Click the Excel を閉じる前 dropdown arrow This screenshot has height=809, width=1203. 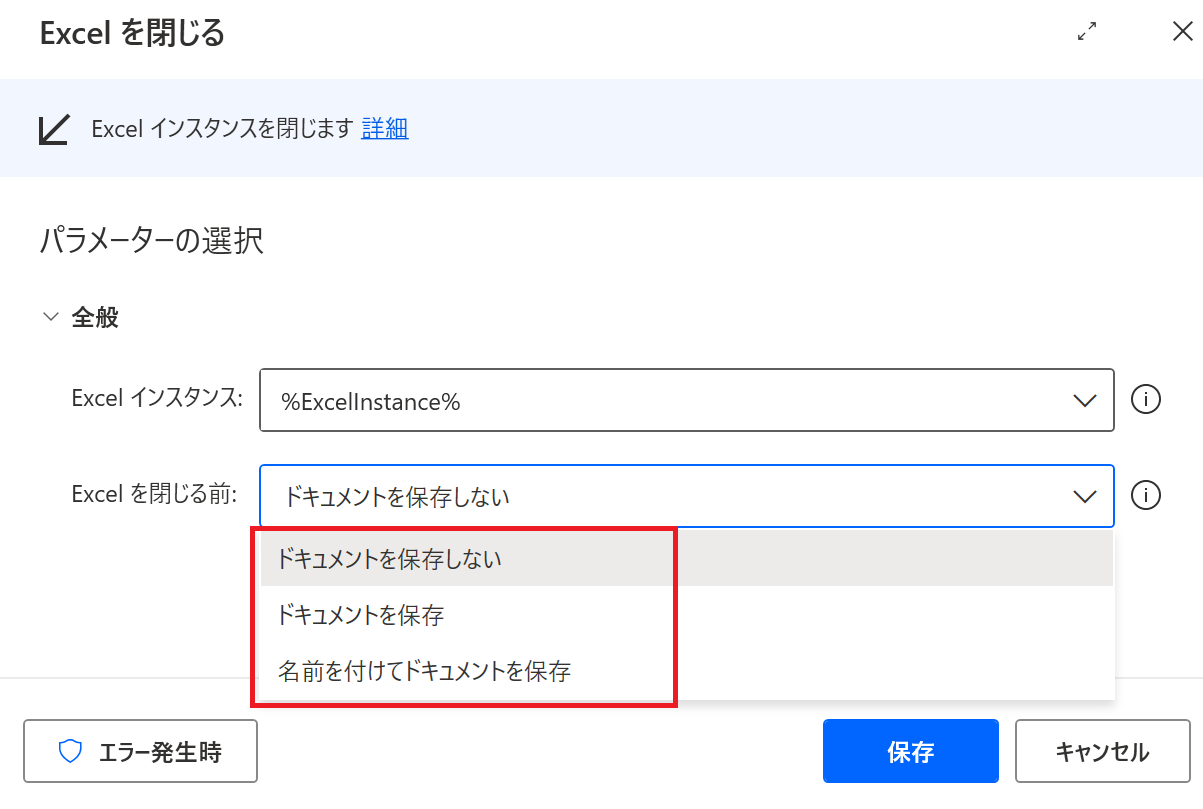(1084, 496)
